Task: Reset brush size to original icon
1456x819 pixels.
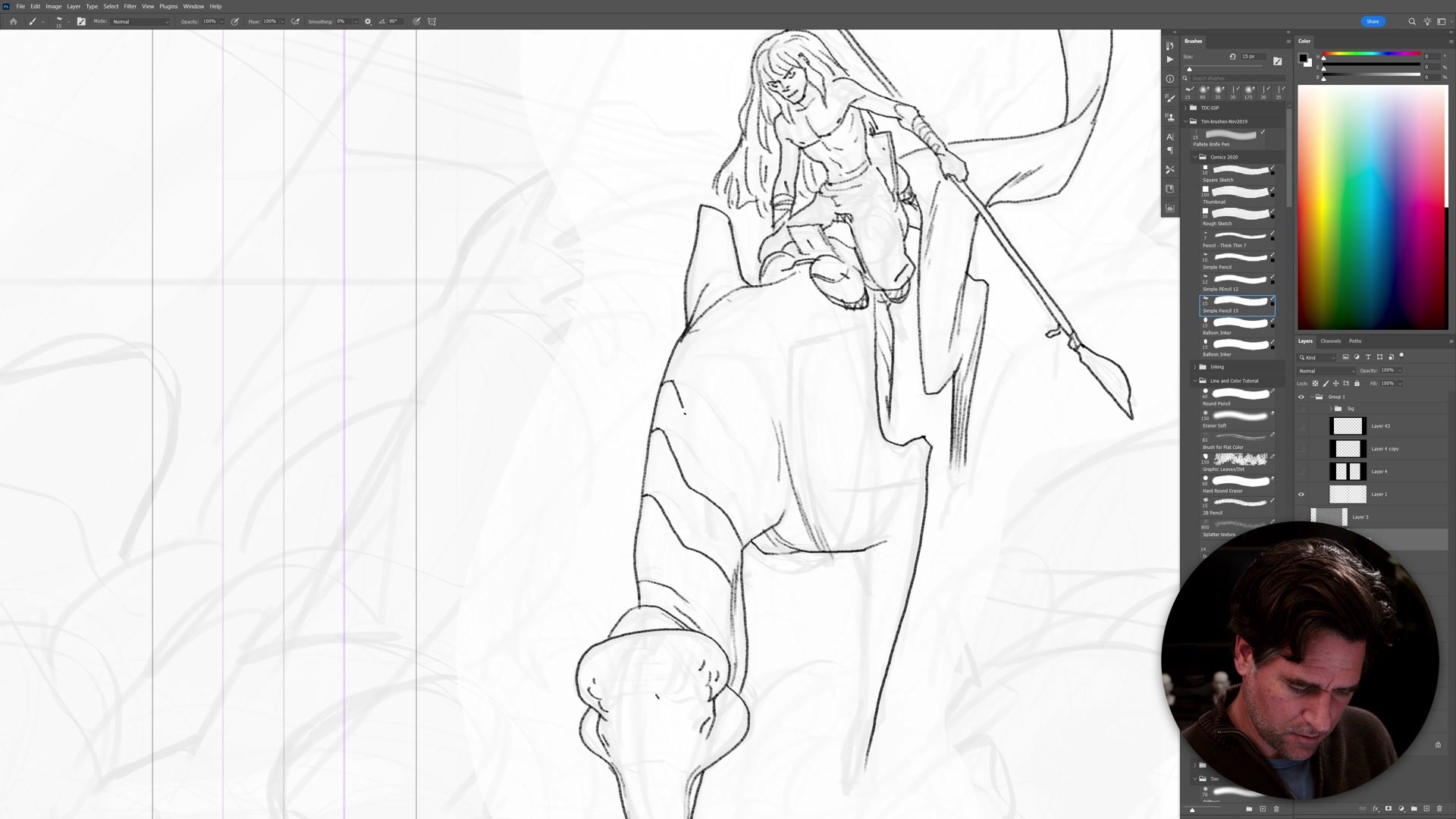Action: pyautogui.click(x=1232, y=57)
